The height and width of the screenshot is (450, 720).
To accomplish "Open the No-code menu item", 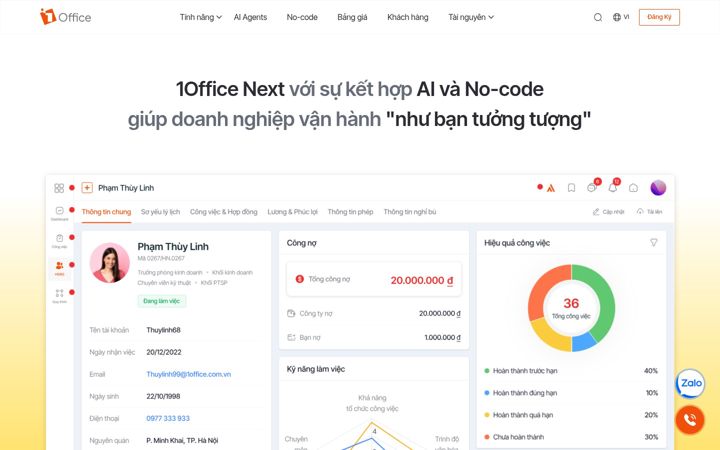I will 302,17.
